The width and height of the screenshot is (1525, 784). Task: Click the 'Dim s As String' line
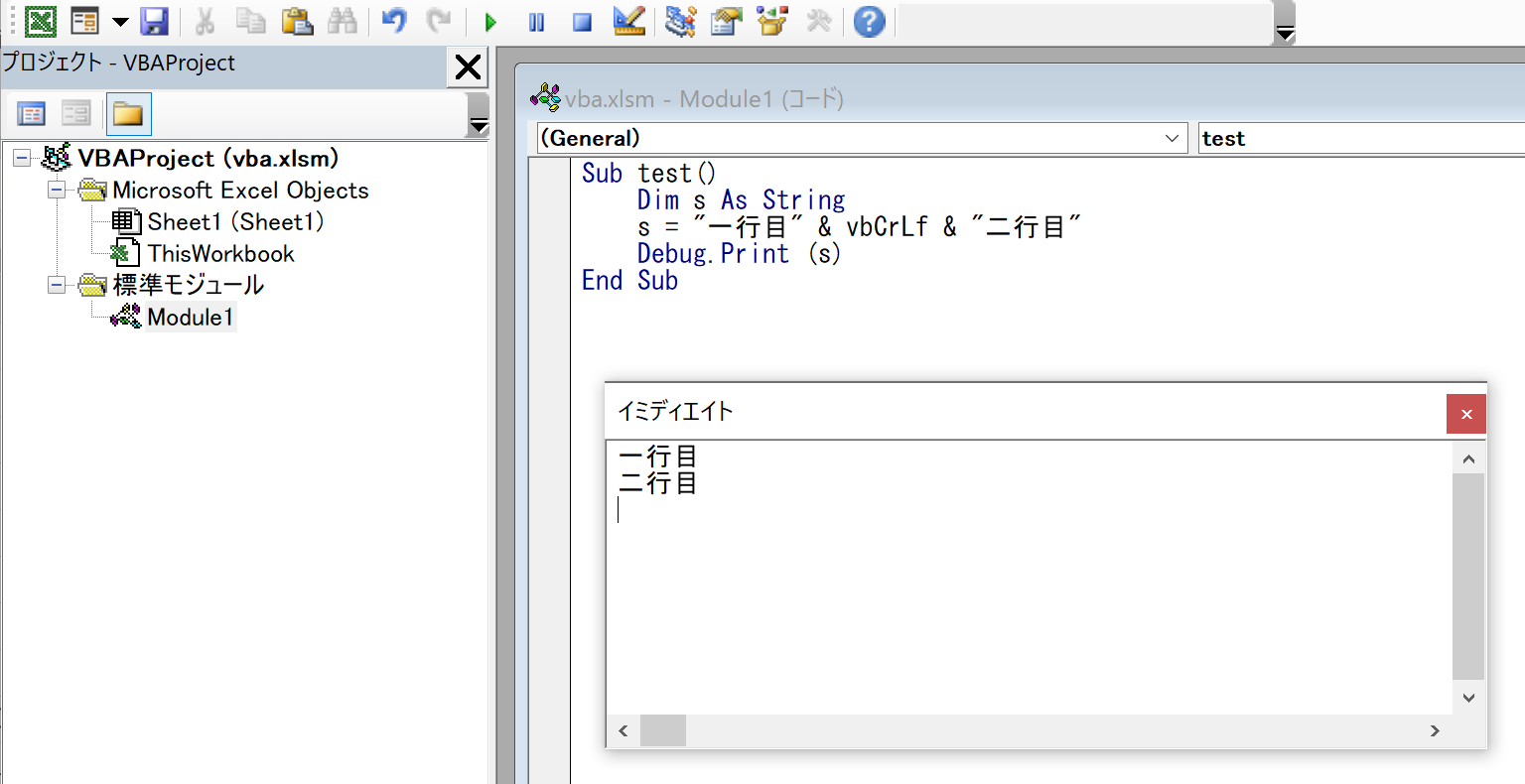tap(741, 199)
